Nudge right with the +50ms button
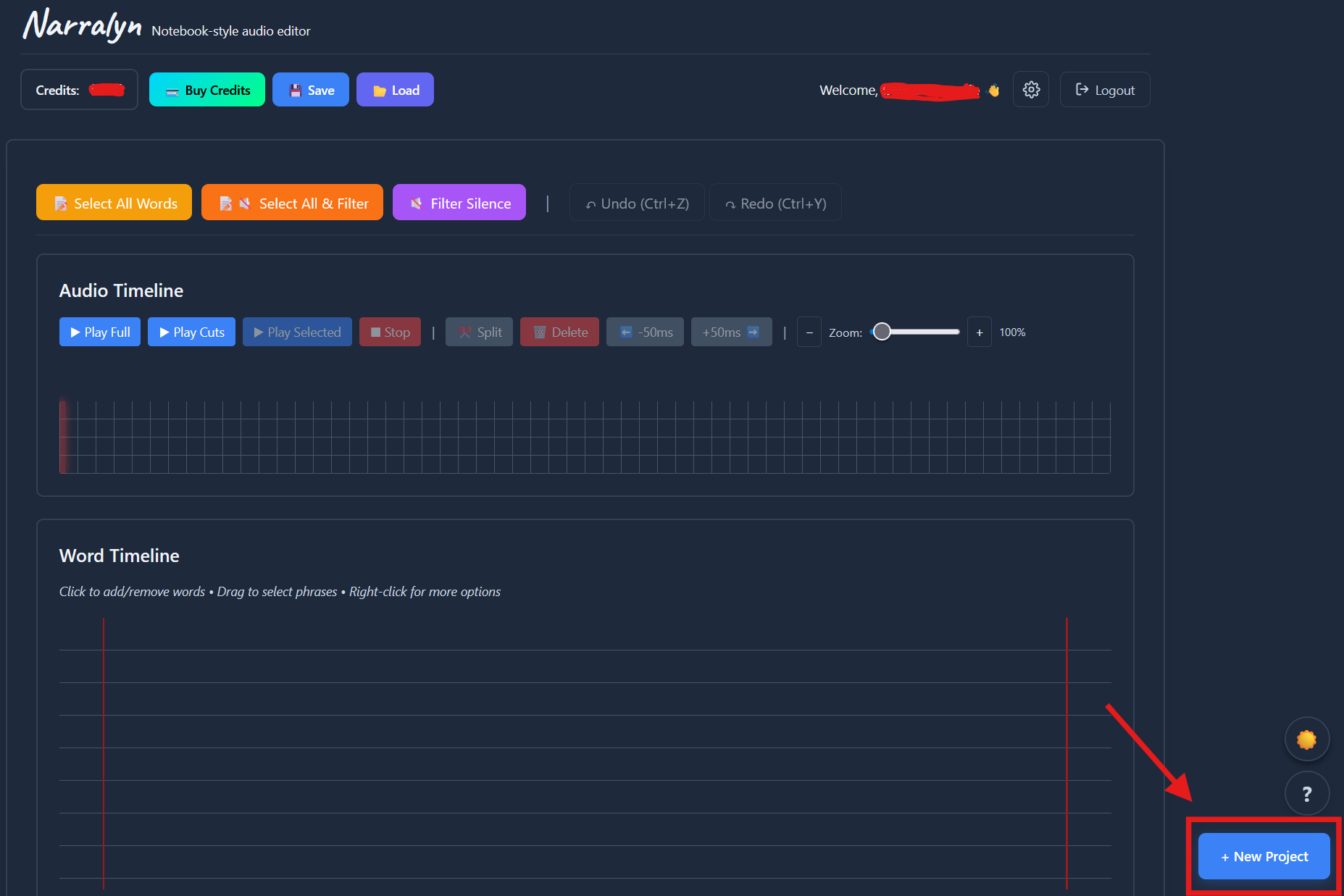1344x896 pixels. (x=731, y=332)
